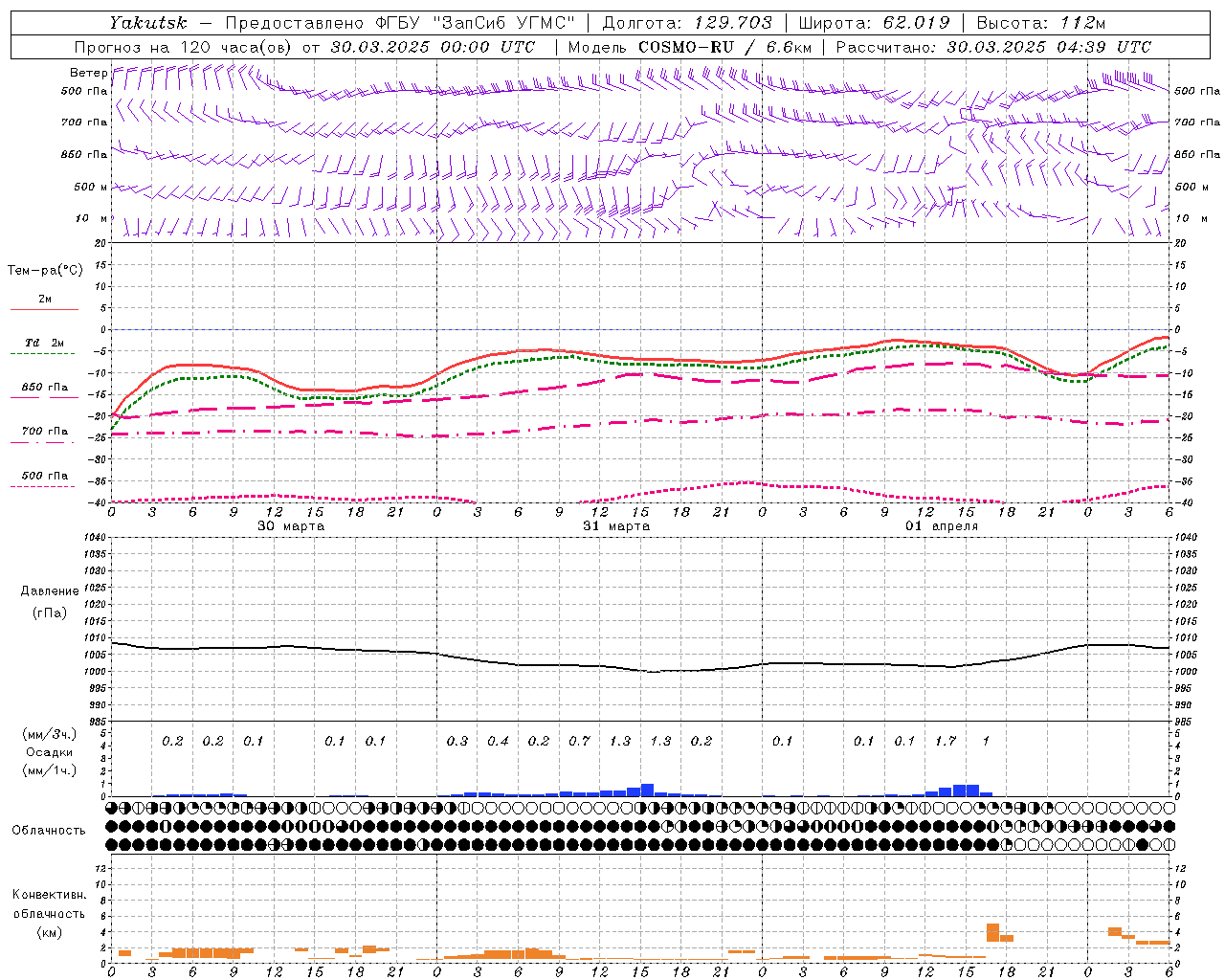Screen dimensions: 1225x980
Task: Click the "Конвективн." convective cloud label
Action: tap(49, 895)
